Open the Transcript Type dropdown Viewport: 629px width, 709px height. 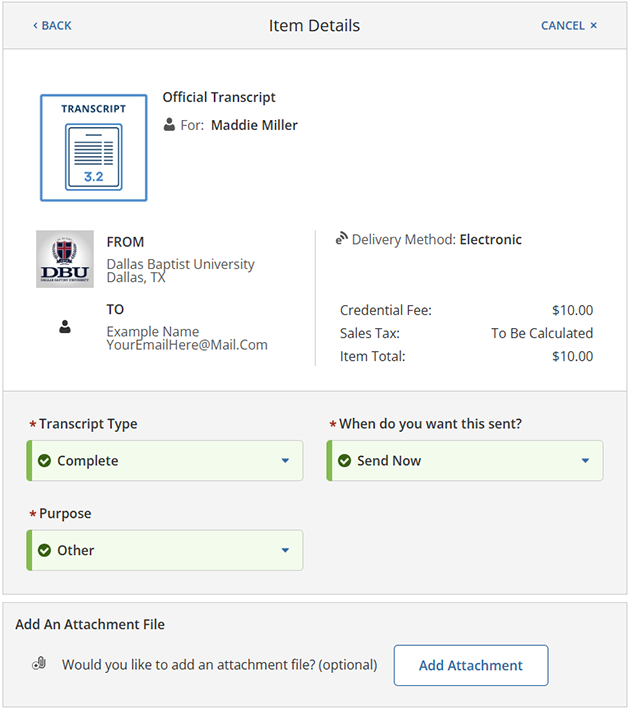(166, 461)
